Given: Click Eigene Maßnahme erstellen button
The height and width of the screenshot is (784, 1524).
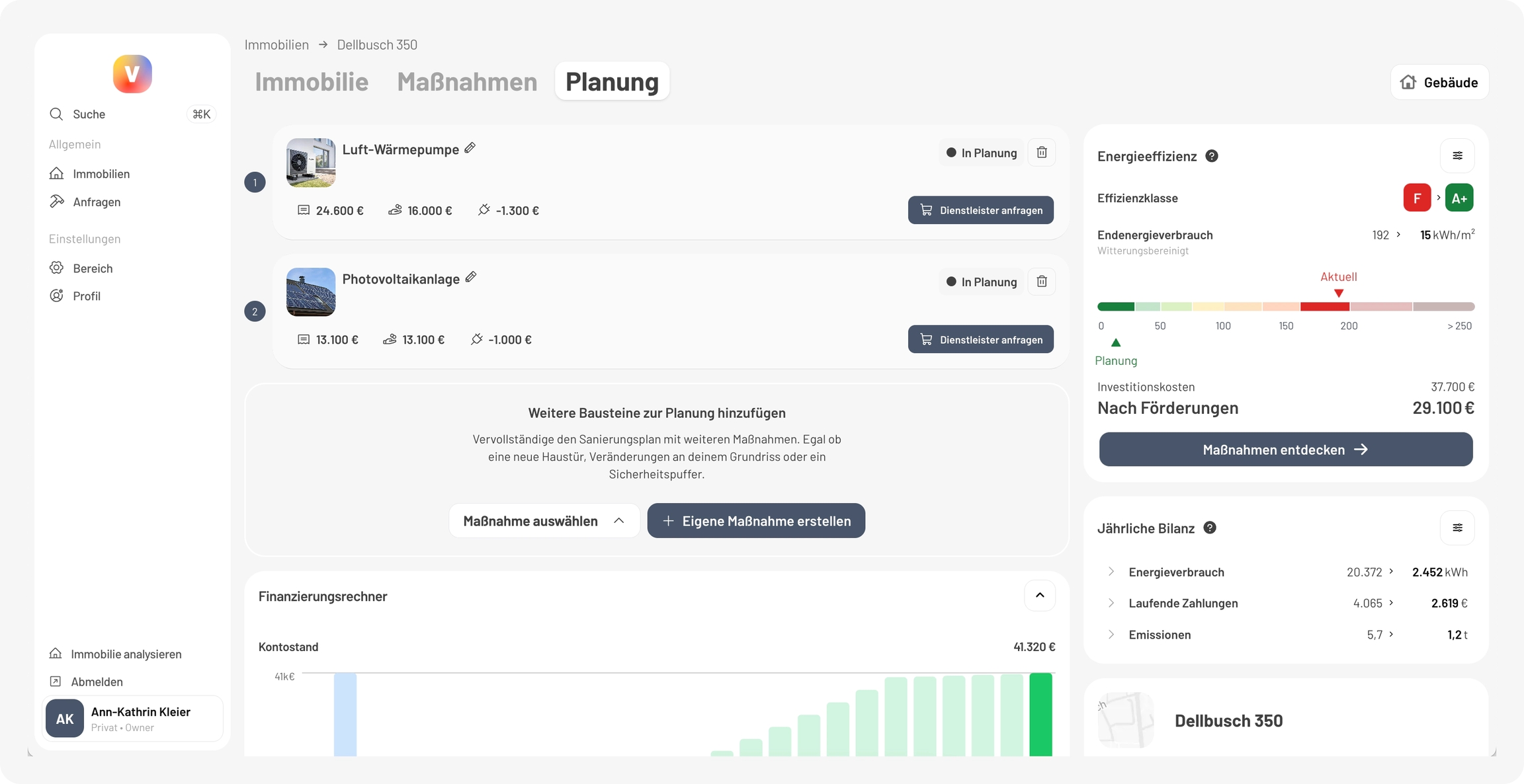Looking at the screenshot, I should click(756, 521).
